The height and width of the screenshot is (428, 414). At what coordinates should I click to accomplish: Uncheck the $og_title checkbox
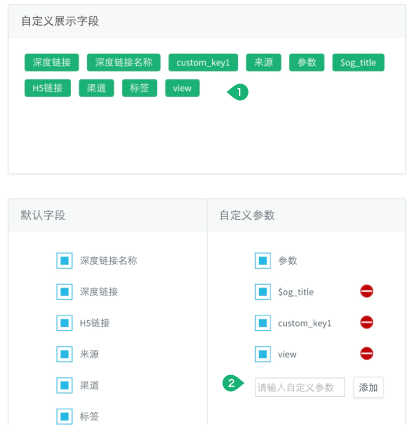[263, 292]
